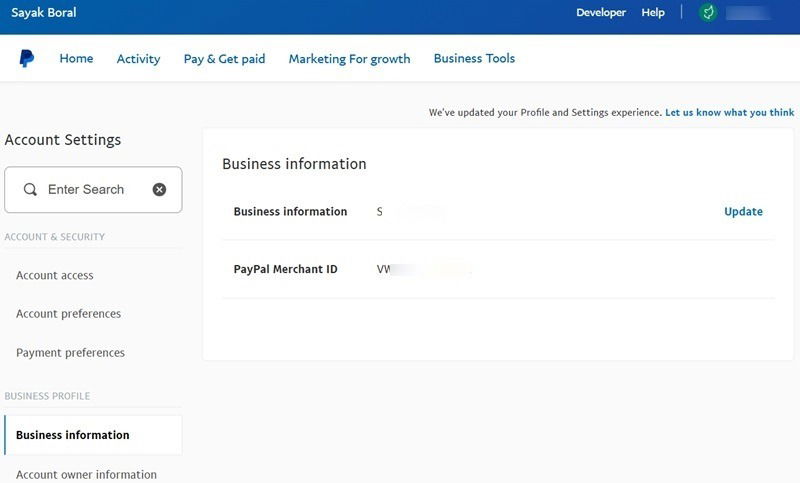Click the Developer link
The height and width of the screenshot is (483, 800).
pyautogui.click(x=601, y=13)
